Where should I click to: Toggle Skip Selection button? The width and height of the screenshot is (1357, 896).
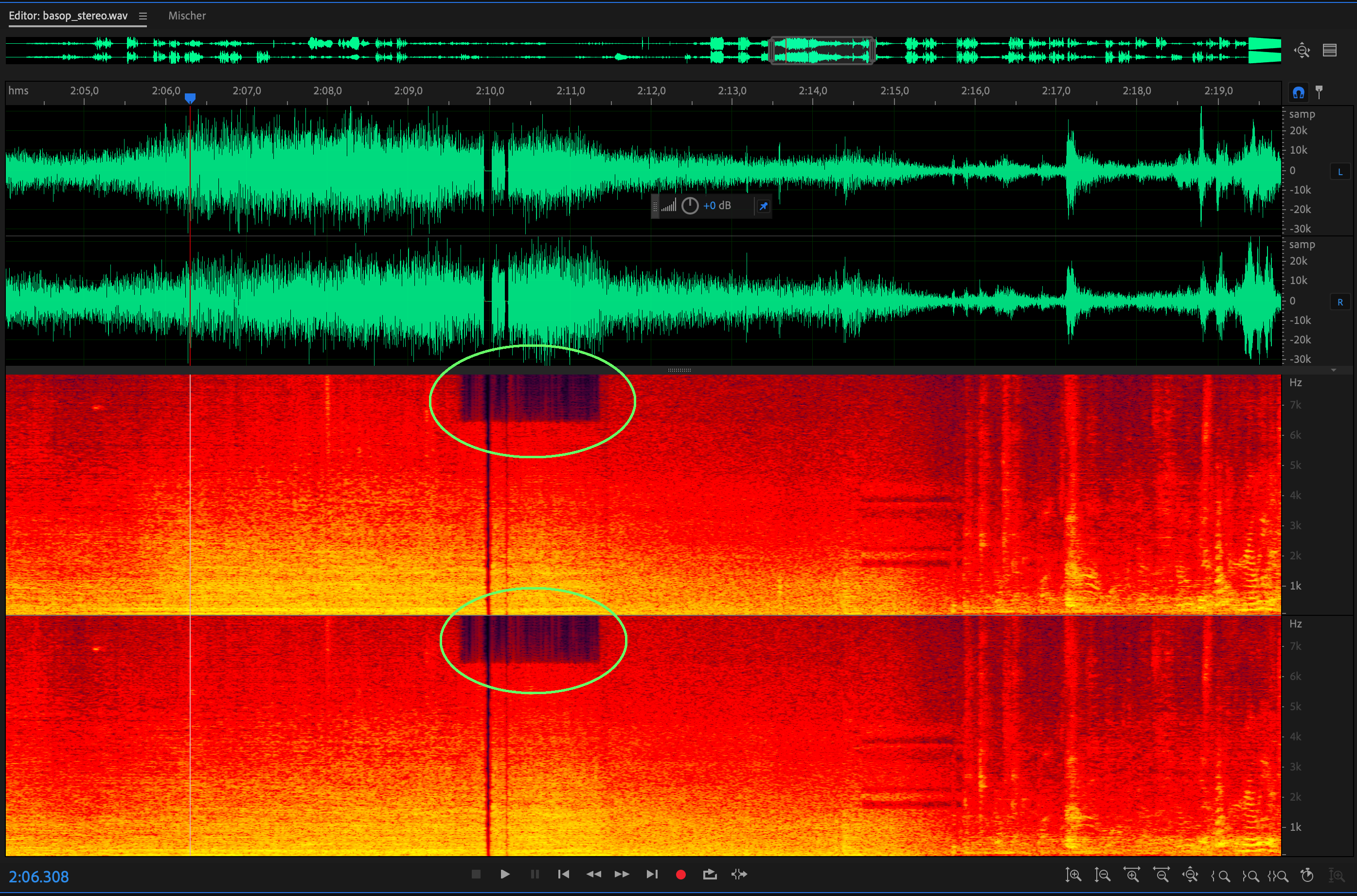coord(739,874)
